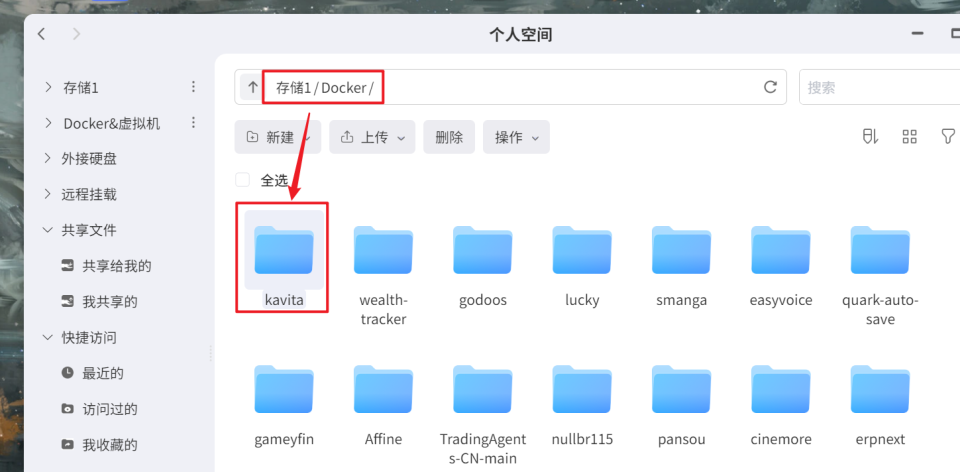Viewport: 960px width, 472px height.
Task: Click the up-directory arrow in path bar
Action: (252, 87)
